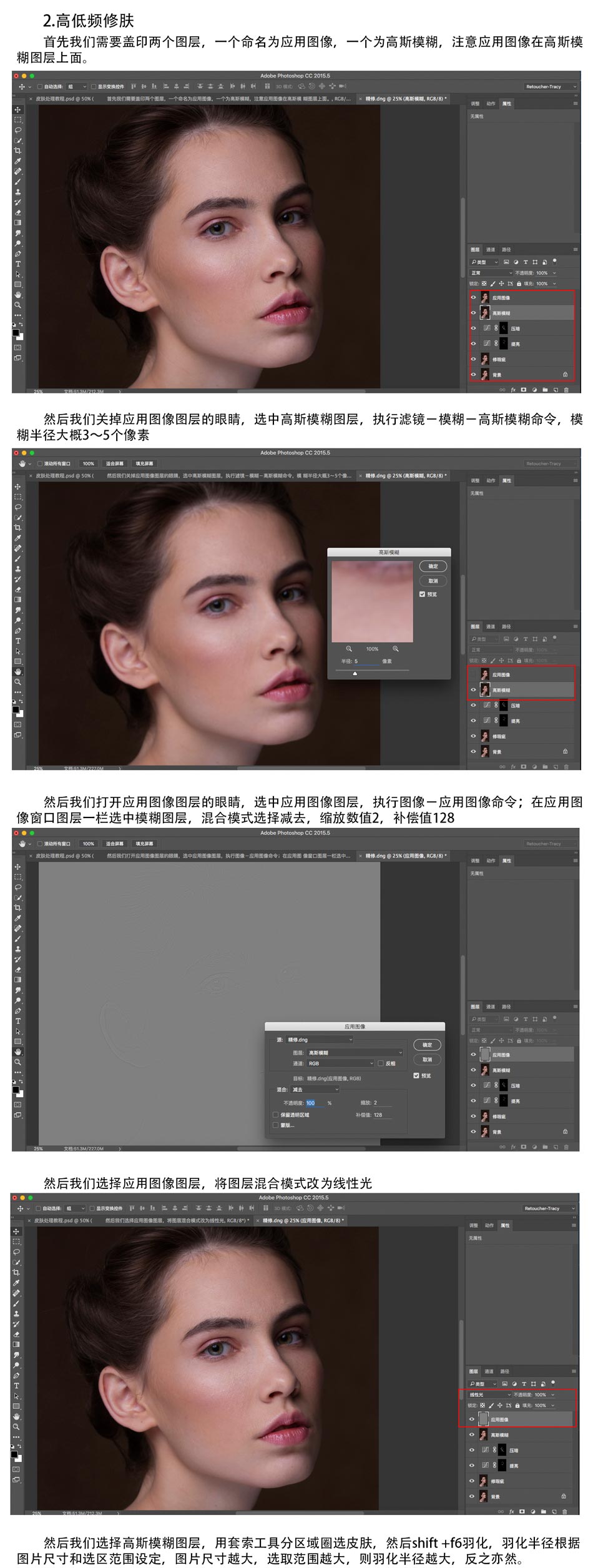Zoom in the Gaussian Blur dialog preview

(395, 649)
